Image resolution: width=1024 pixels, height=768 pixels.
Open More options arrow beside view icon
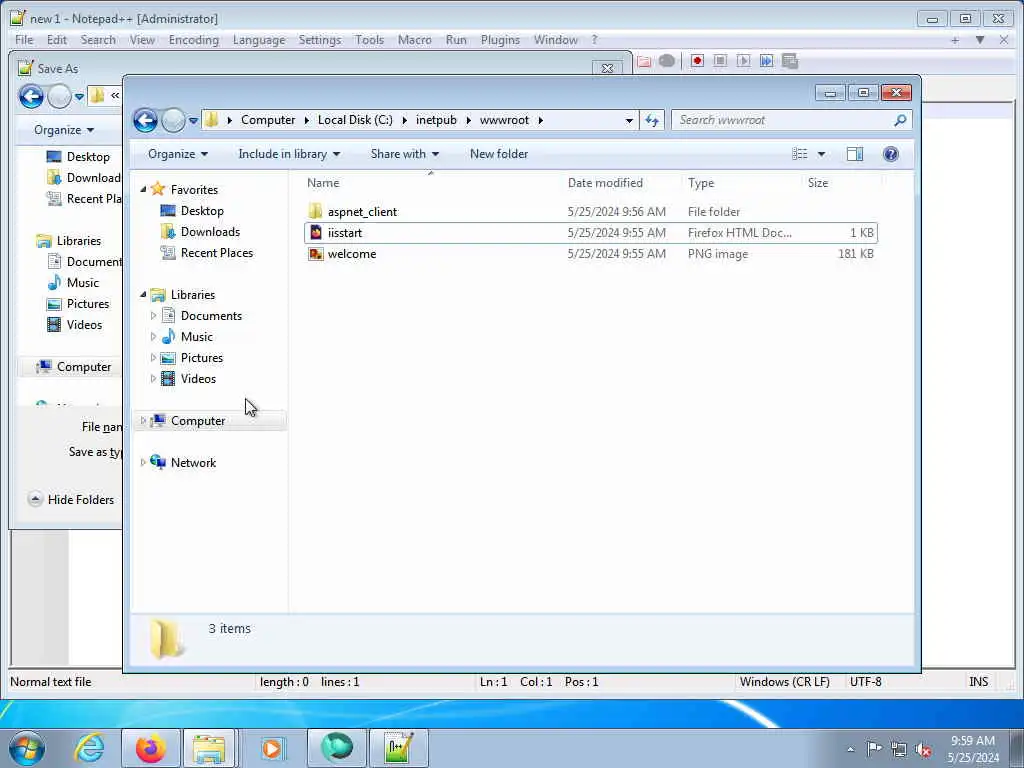pyautogui.click(x=821, y=155)
